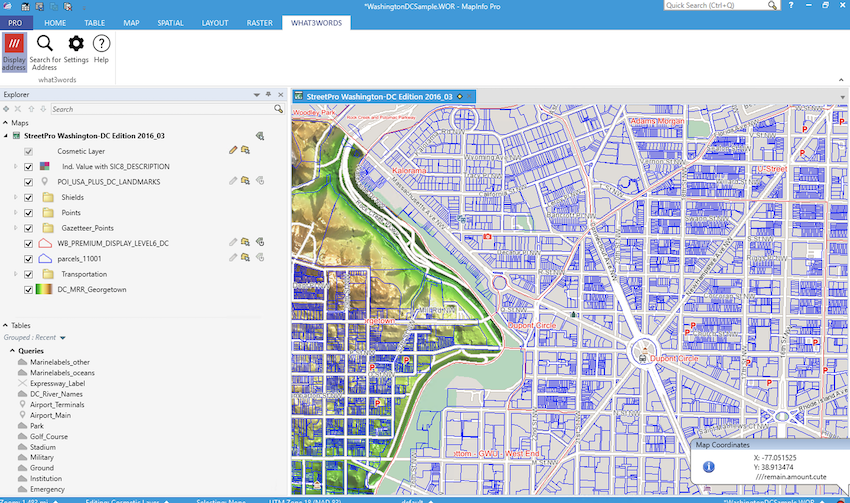Open the Search for Address tool
The width and height of the screenshot is (850, 503).
pos(44,52)
